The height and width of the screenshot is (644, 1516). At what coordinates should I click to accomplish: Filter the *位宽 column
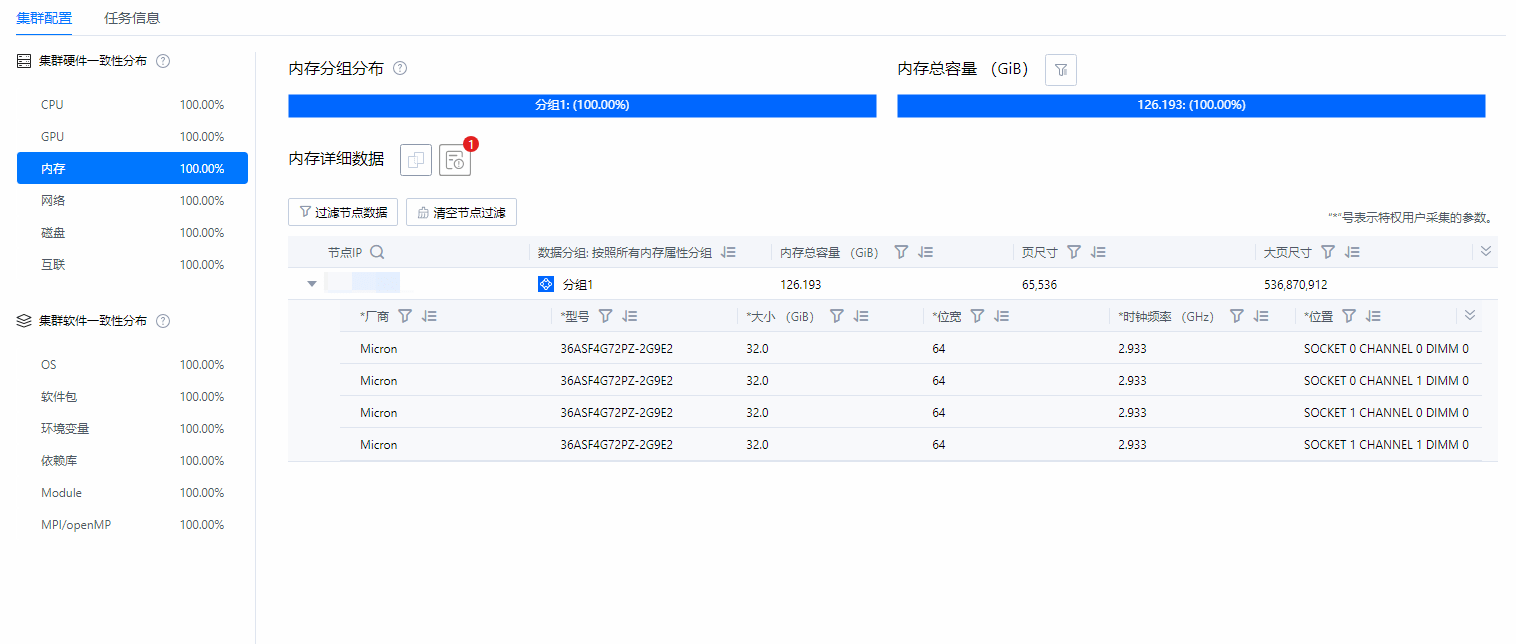tap(977, 316)
